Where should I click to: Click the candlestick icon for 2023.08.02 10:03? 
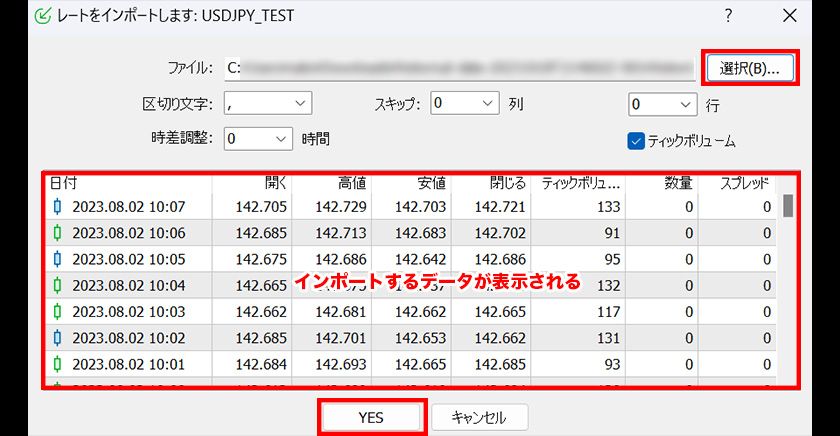(x=57, y=312)
